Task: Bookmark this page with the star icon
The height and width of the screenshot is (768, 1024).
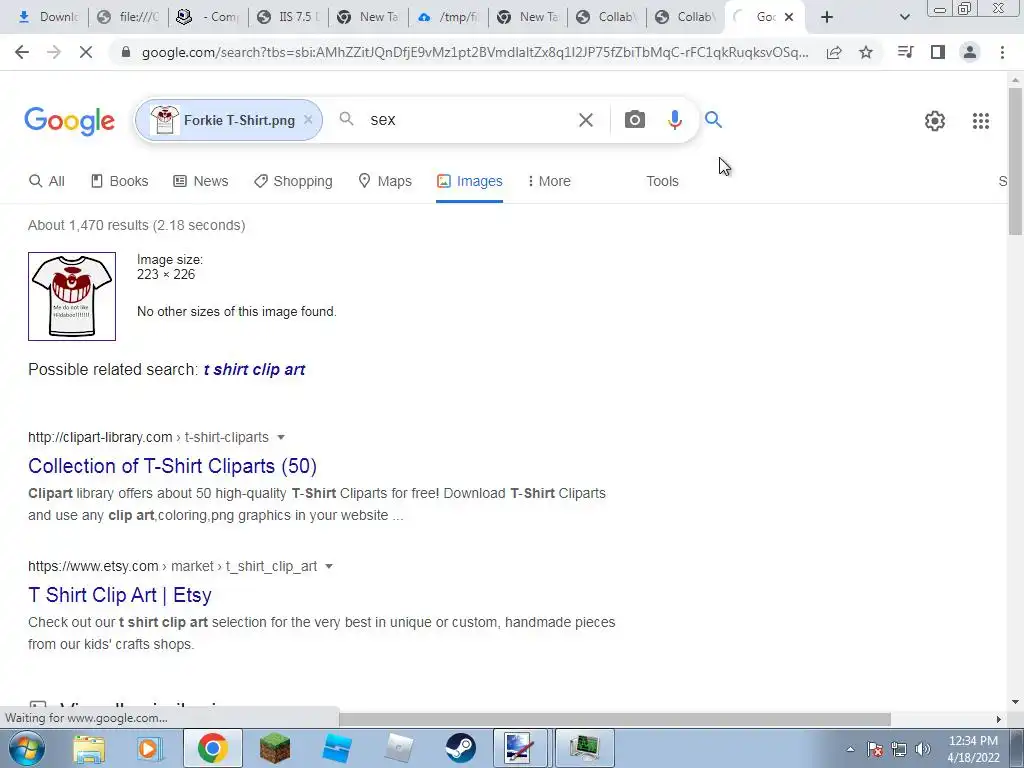Action: tap(866, 52)
